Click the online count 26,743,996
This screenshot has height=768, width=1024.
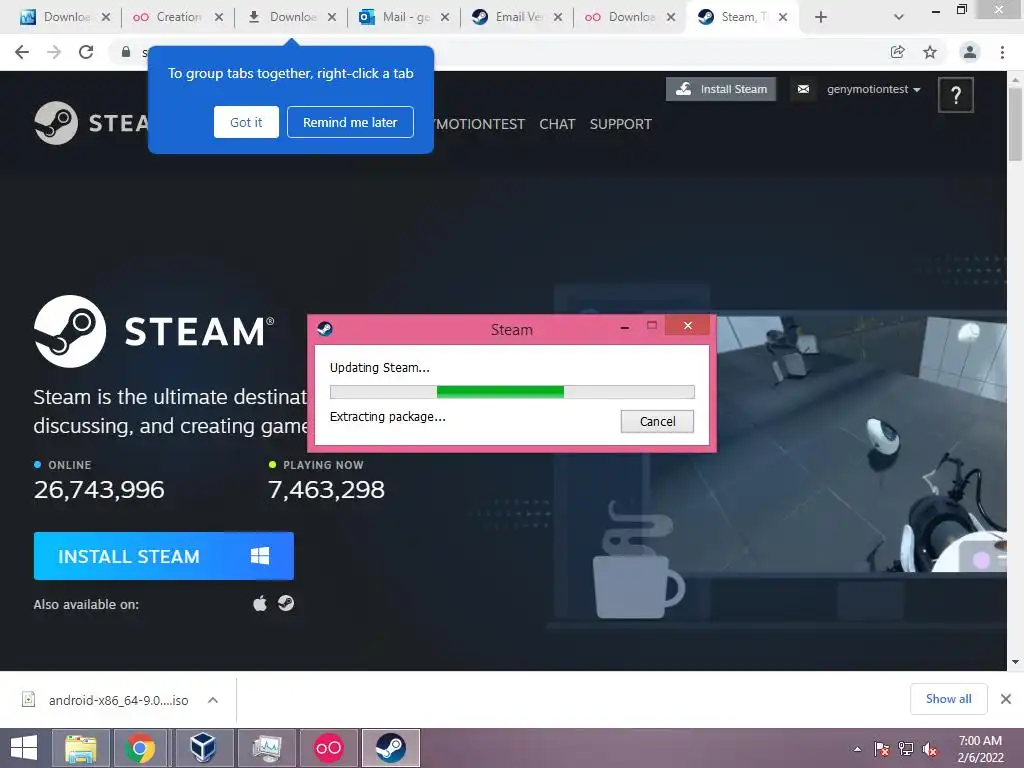[x=99, y=489]
